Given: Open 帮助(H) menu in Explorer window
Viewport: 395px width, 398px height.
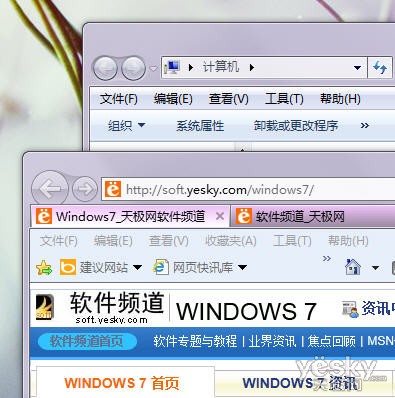Looking at the screenshot, I should tap(340, 99).
